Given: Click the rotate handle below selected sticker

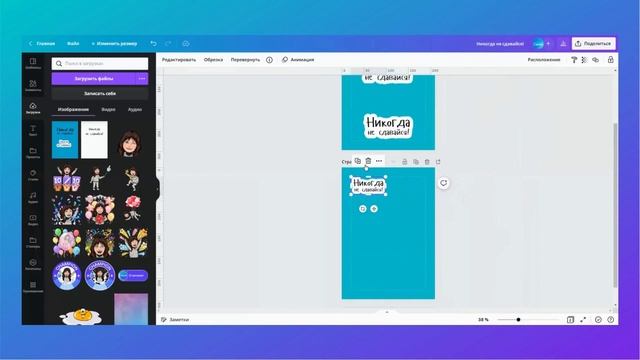Looking at the screenshot, I should click(x=362, y=209).
